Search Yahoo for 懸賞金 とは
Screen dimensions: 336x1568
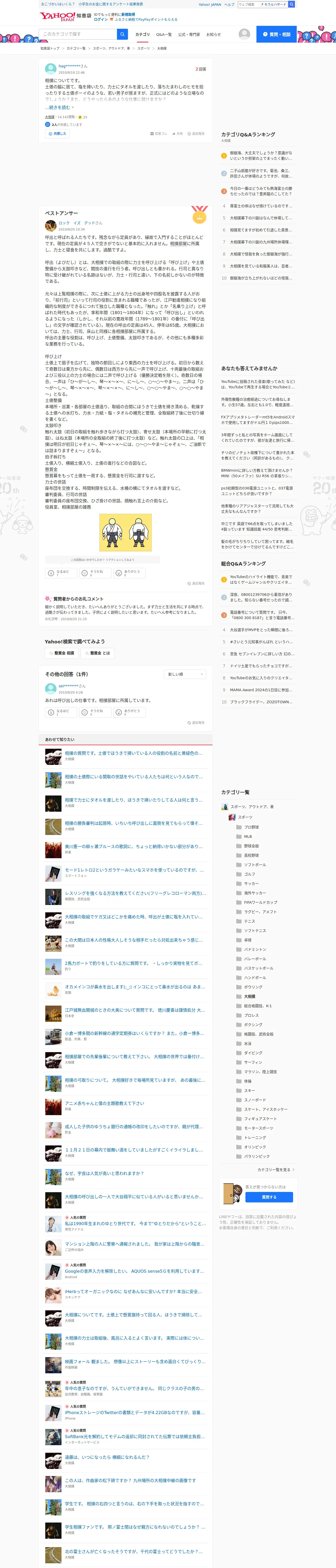click(x=98, y=653)
